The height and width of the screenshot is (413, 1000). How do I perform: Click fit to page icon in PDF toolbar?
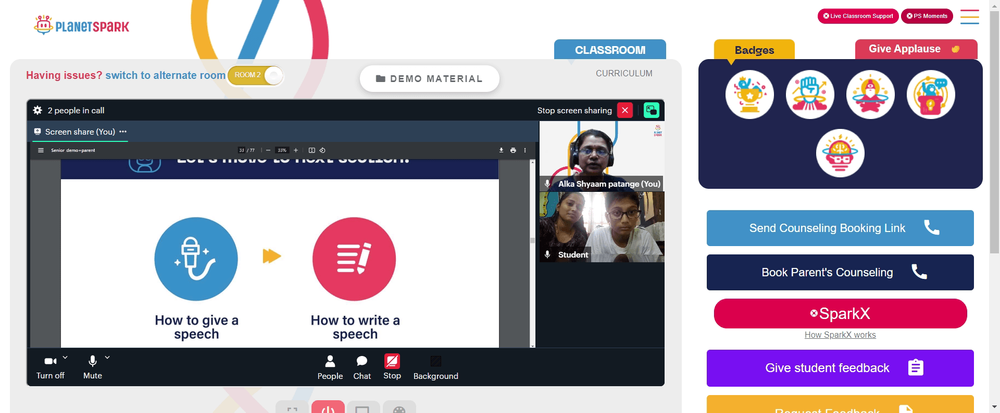click(312, 150)
